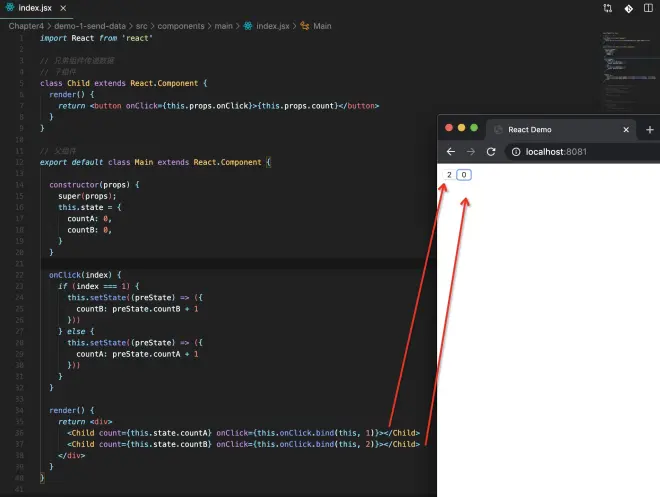Viewport: 660px width, 497px height.
Task: Minimize the browser with yellow button
Action: click(461, 128)
